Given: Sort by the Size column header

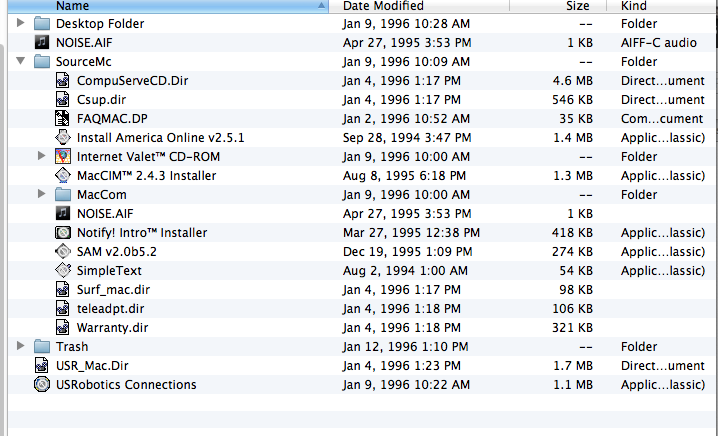Looking at the screenshot, I should 558,6.
